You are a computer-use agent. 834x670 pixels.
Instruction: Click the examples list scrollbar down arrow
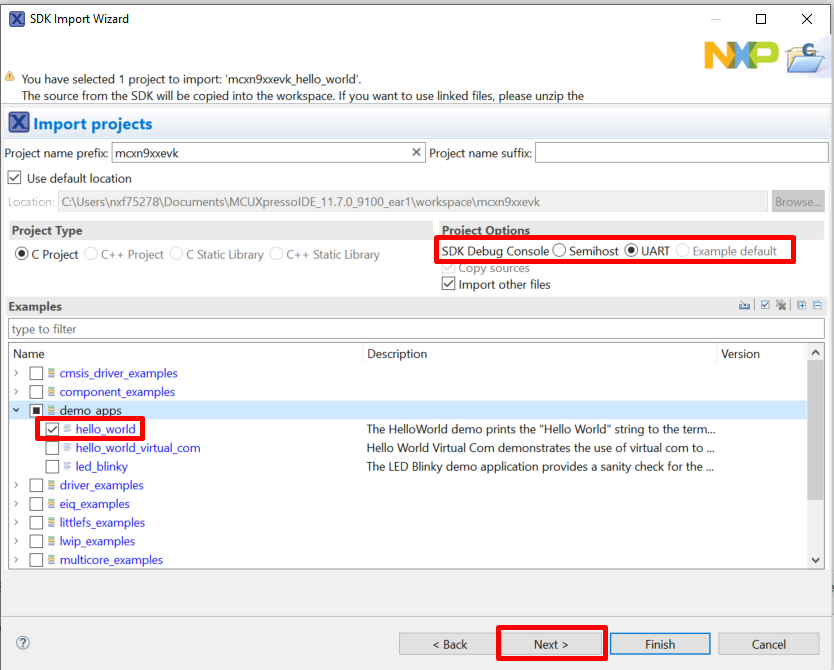(816, 561)
